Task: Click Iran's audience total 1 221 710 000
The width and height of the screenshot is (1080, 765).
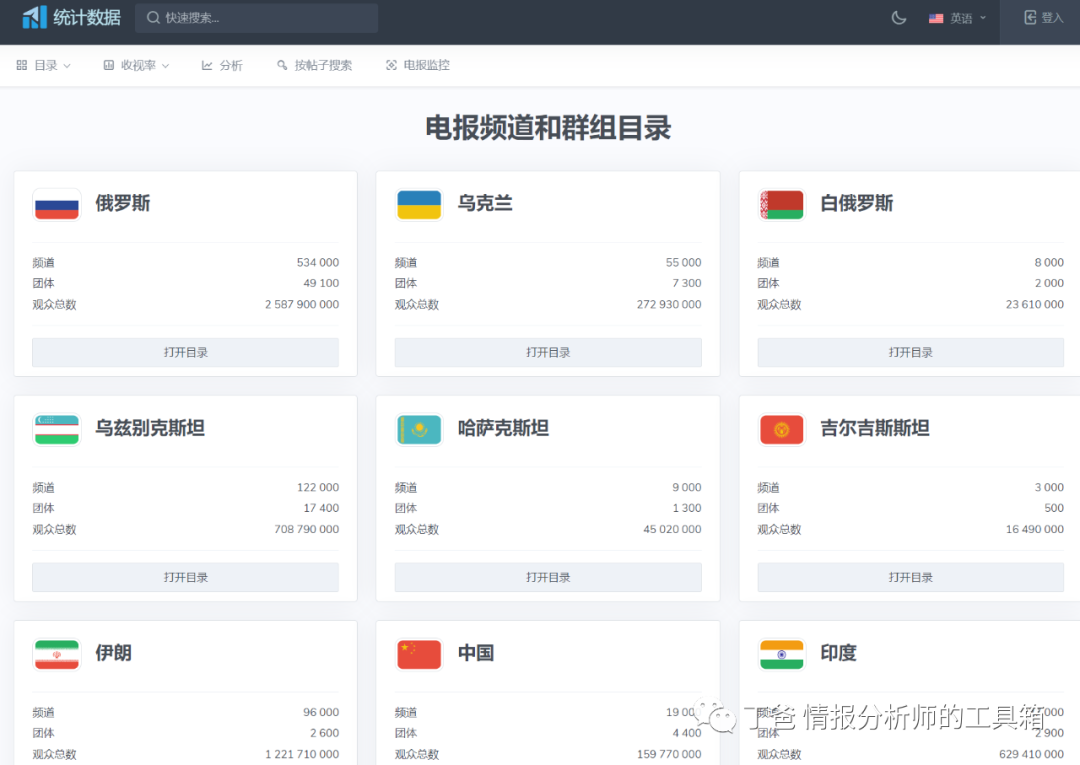Action: click(302, 755)
